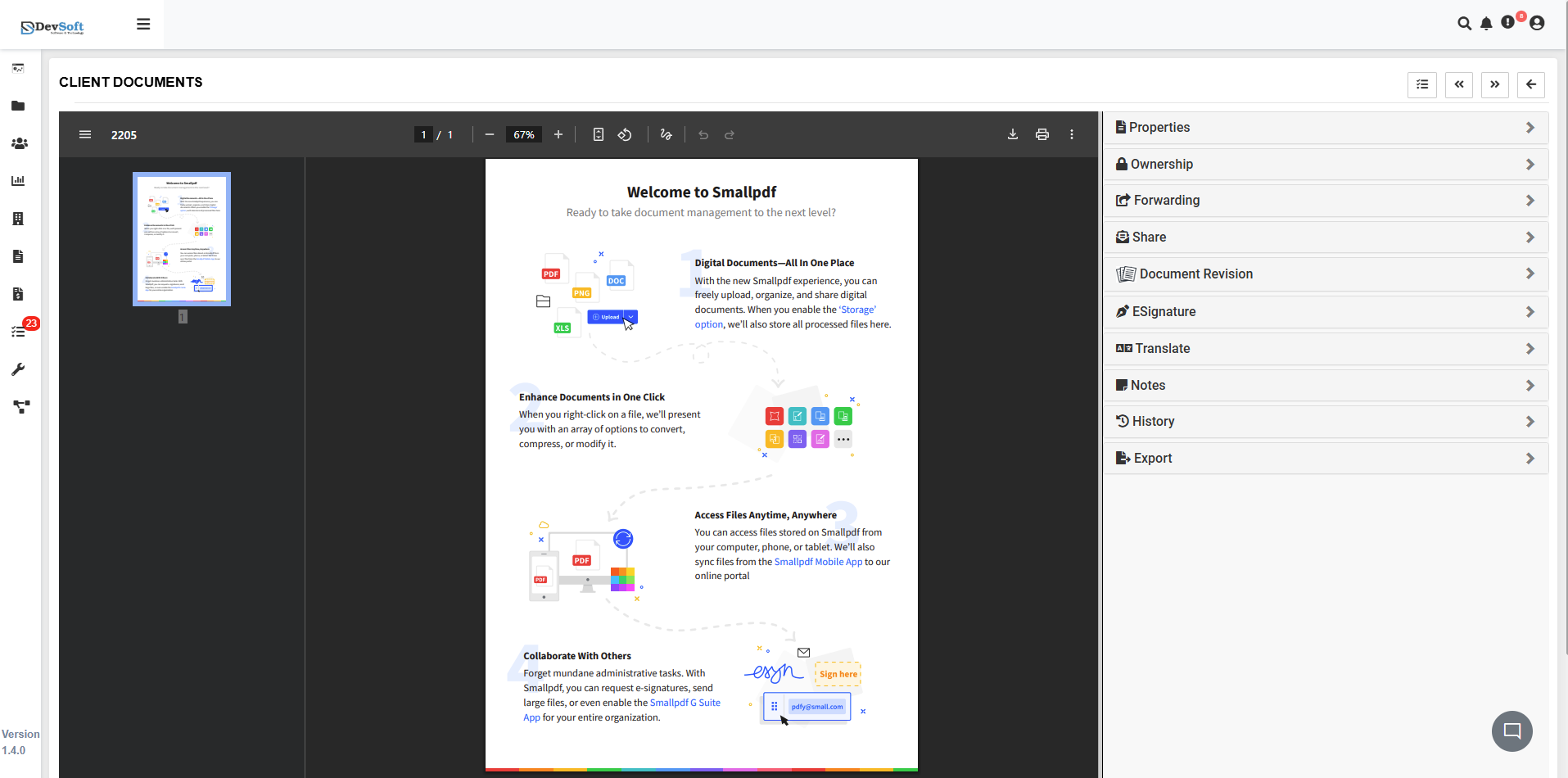Open the Dashboard panel in the sidebar
Image resolution: width=1568 pixels, height=778 pixels.
tap(18, 69)
